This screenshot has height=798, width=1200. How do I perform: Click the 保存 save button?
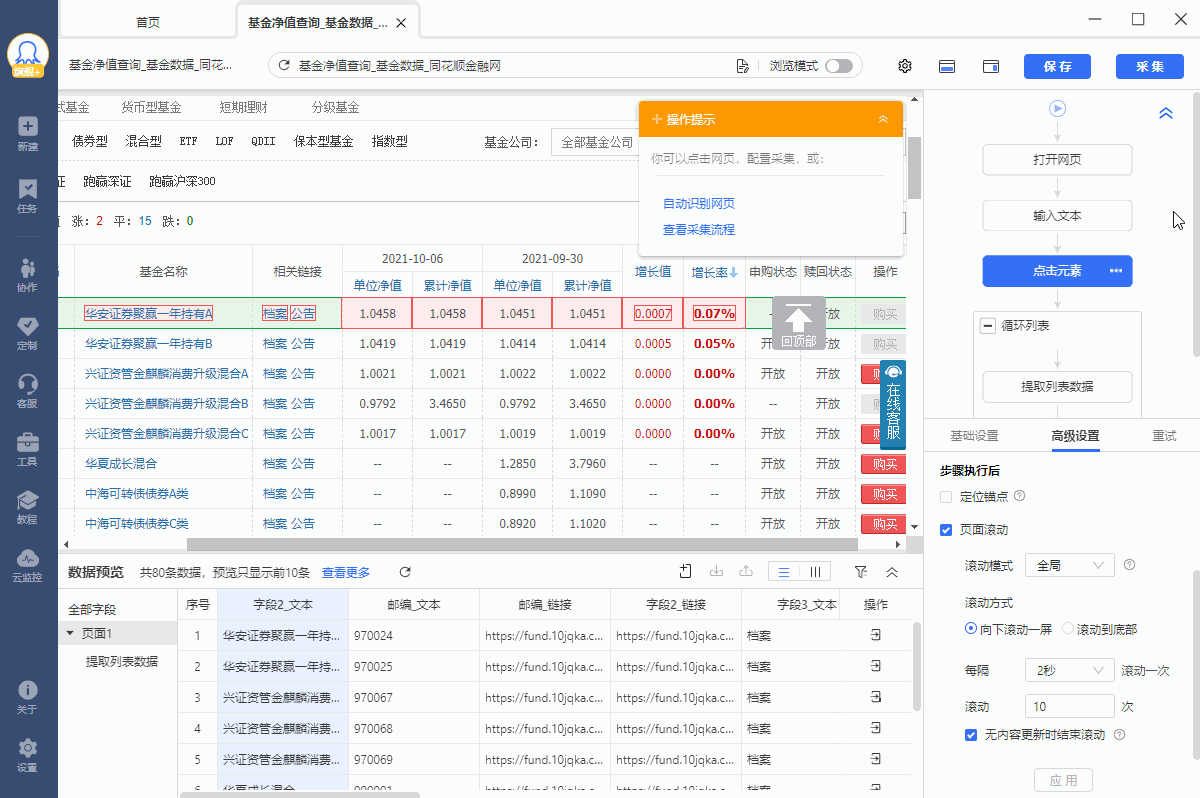[x=1058, y=66]
